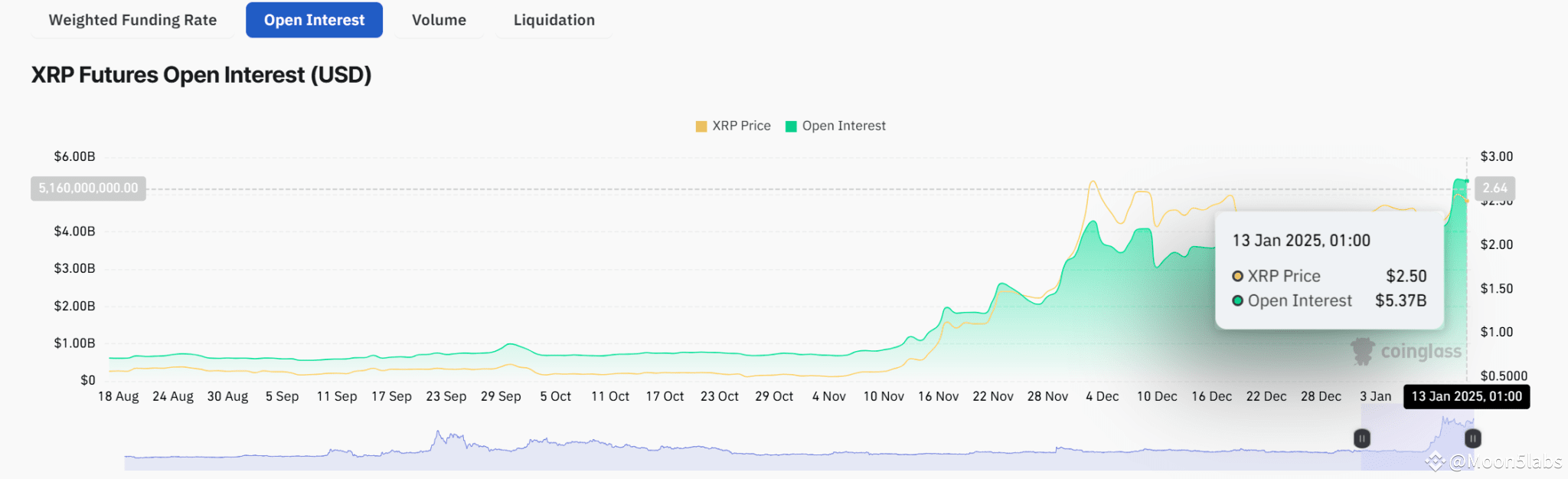Click the '3 Jan' date on the x-axis
Viewport: 1568px width, 479px height.
coord(1375,397)
